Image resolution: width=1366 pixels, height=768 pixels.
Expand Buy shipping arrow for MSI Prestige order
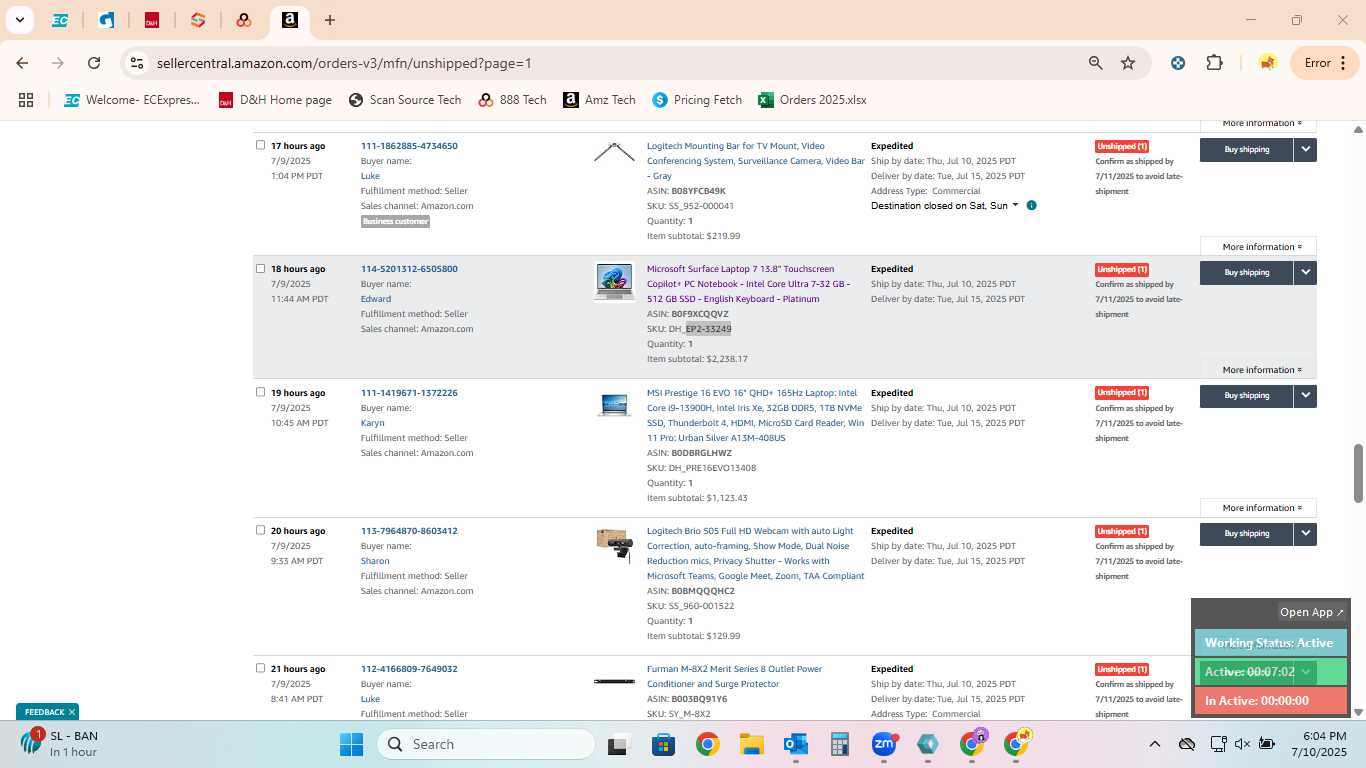pos(1305,396)
